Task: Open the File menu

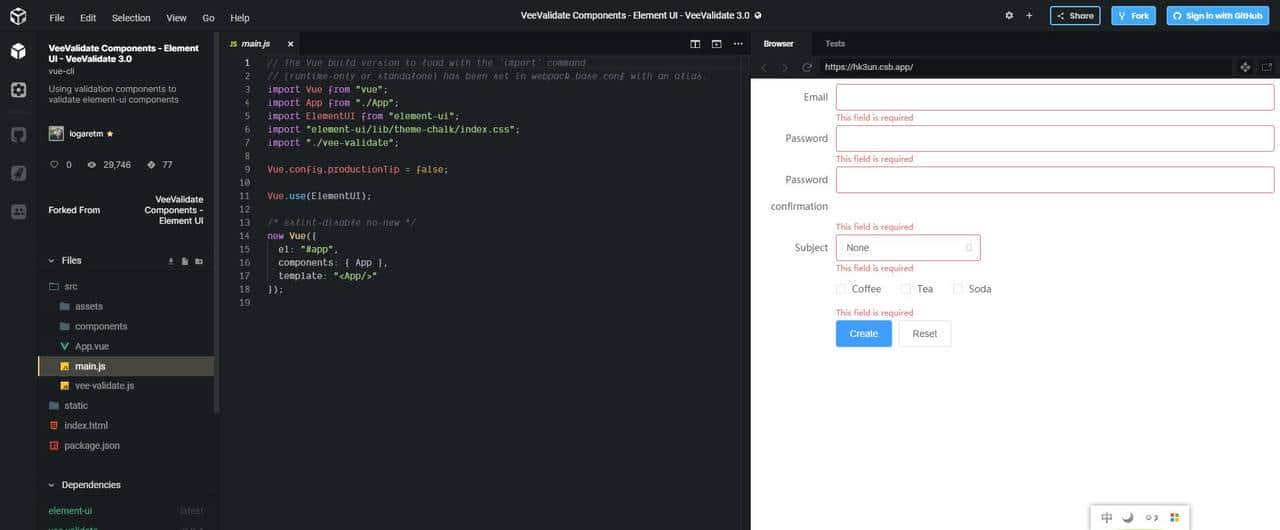Action: 57,18
